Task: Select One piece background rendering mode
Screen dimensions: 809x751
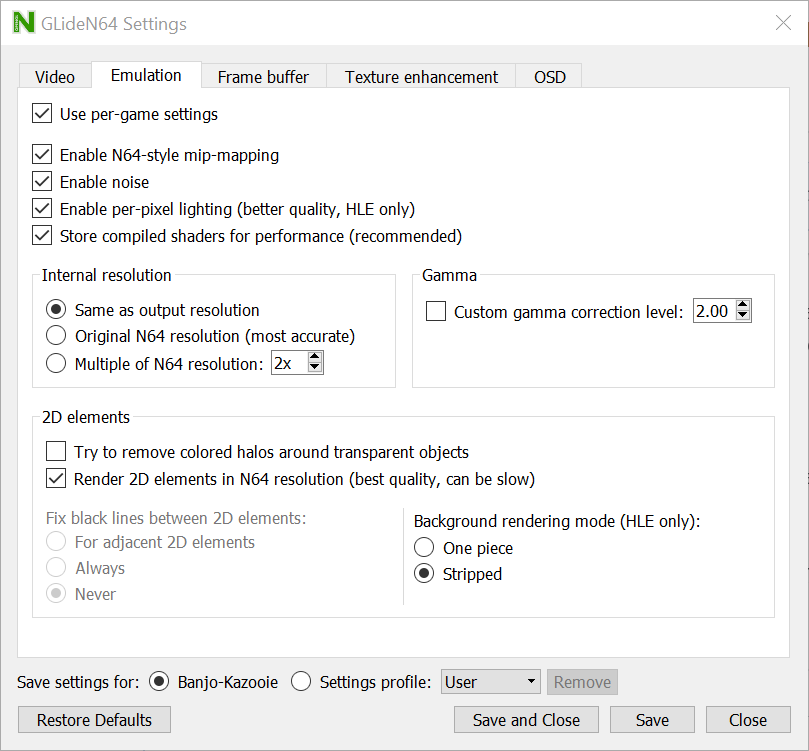Action: pyautogui.click(x=424, y=548)
